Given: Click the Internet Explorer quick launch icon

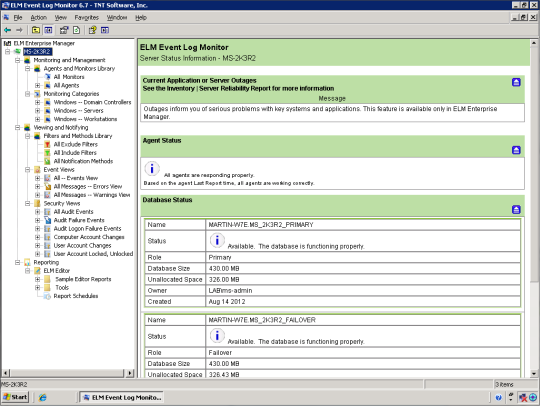Looking at the screenshot, I should (x=43, y=397).
